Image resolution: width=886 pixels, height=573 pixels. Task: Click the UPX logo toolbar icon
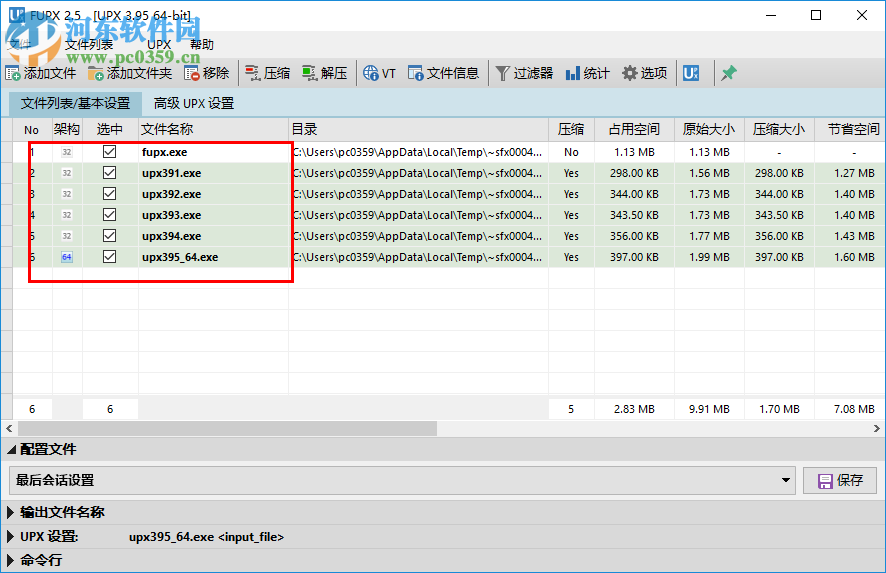tap(691, 73)
